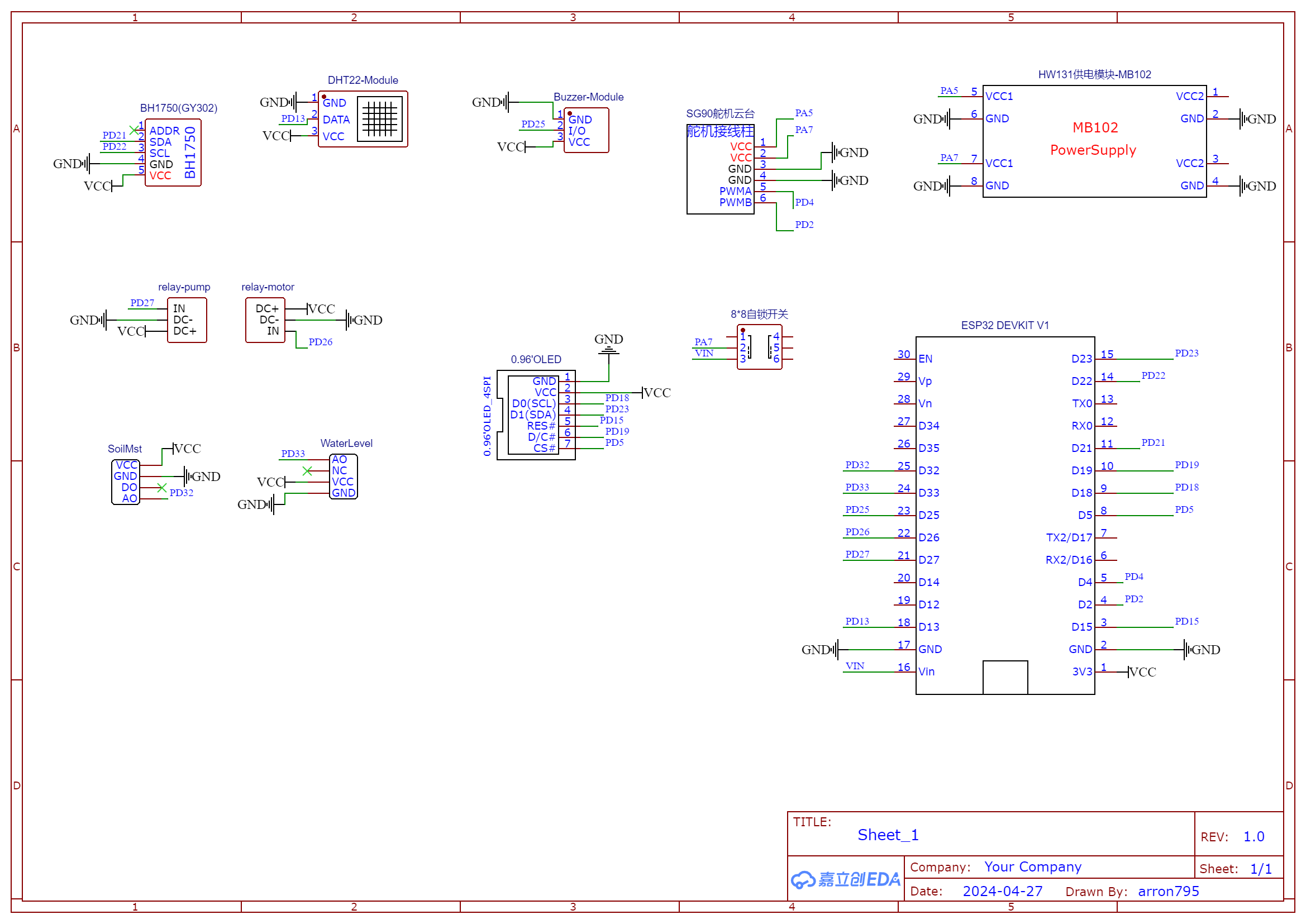
Task: Select the relay-pump label
Action: point(184,287)
